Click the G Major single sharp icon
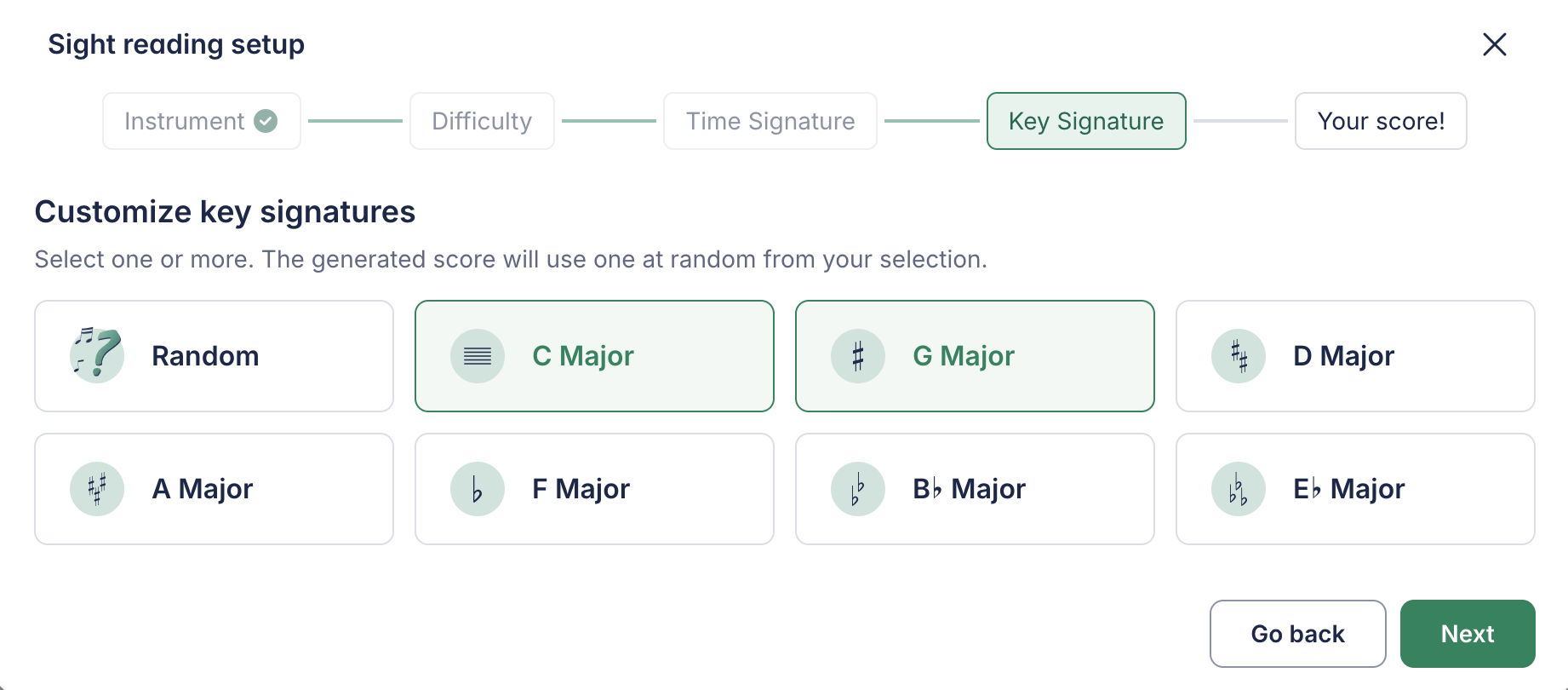 click(x=857, y=356)
